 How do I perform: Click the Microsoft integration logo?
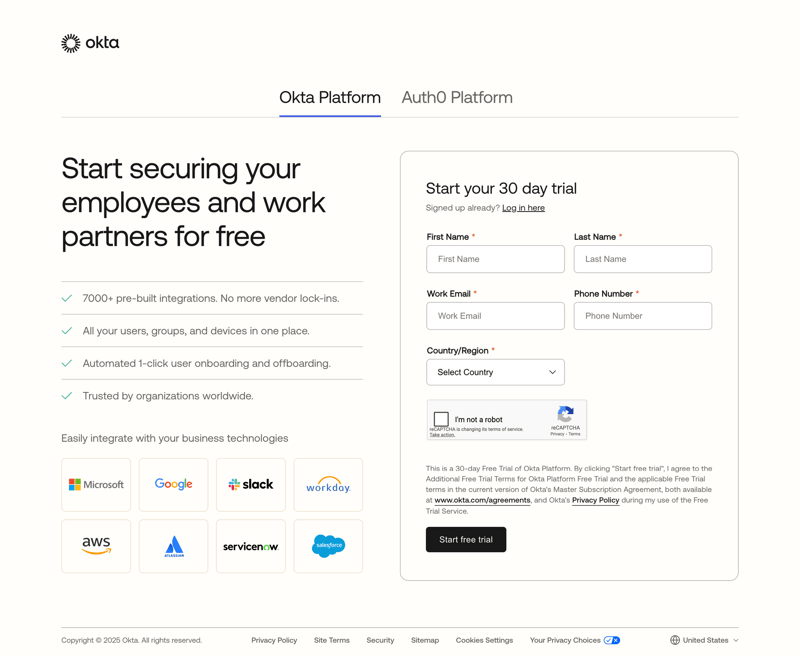96,484
